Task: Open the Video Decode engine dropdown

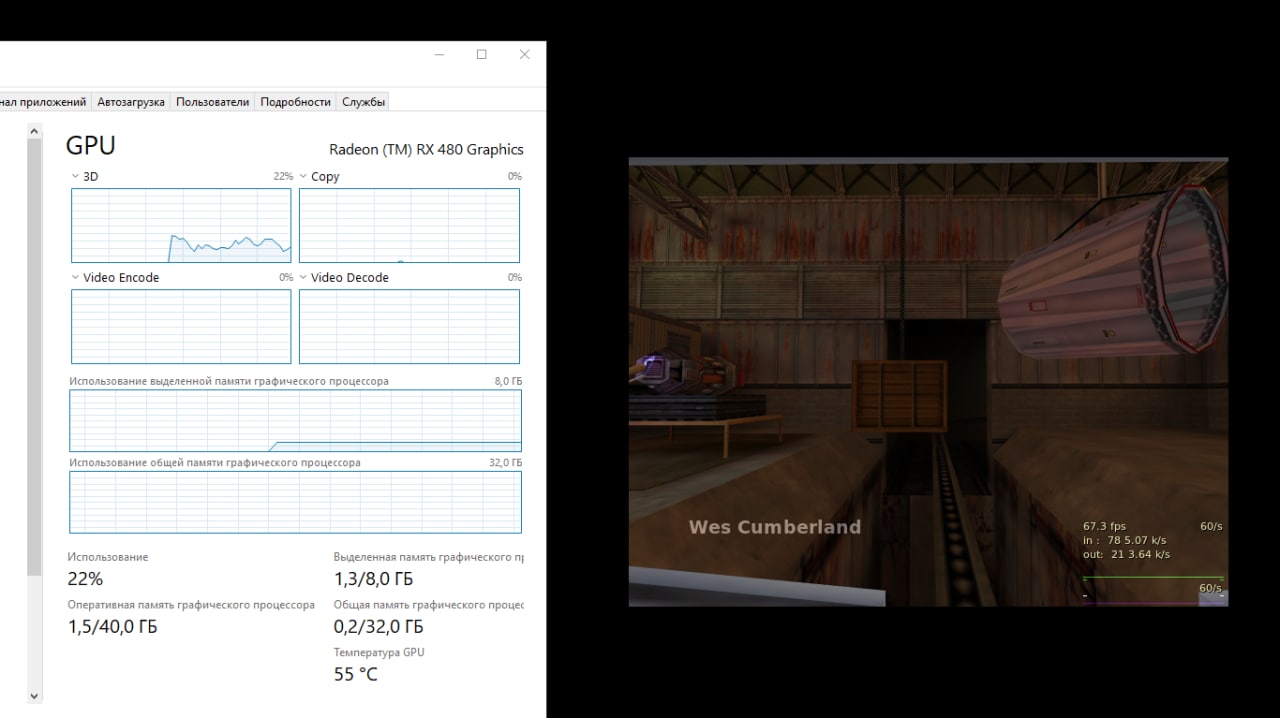Action: coord(303,277)
